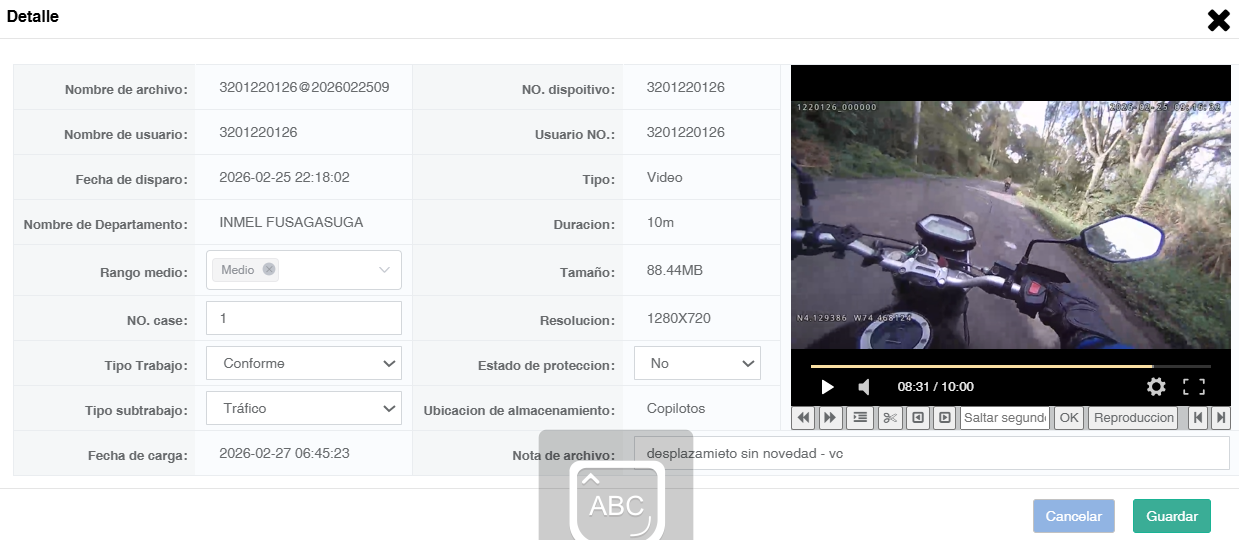Remove the Medio tag

(269, 269)
